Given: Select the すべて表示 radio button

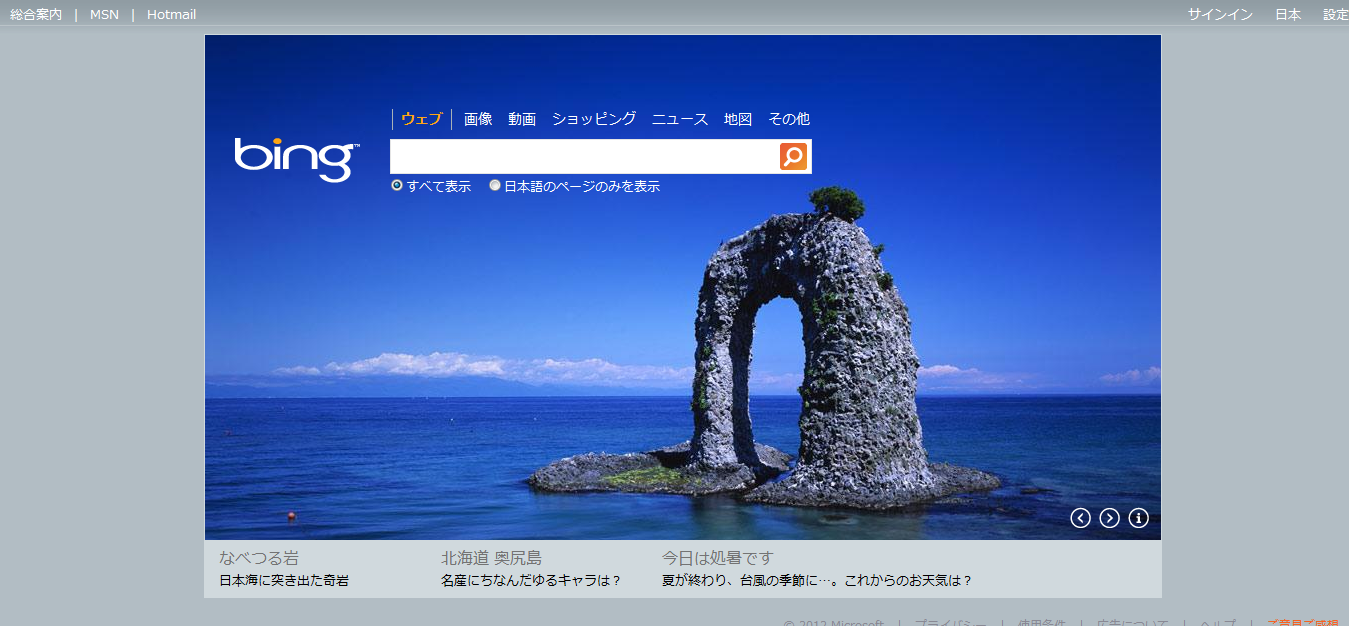Looking at the screenshot, I should tap(397, 186).
